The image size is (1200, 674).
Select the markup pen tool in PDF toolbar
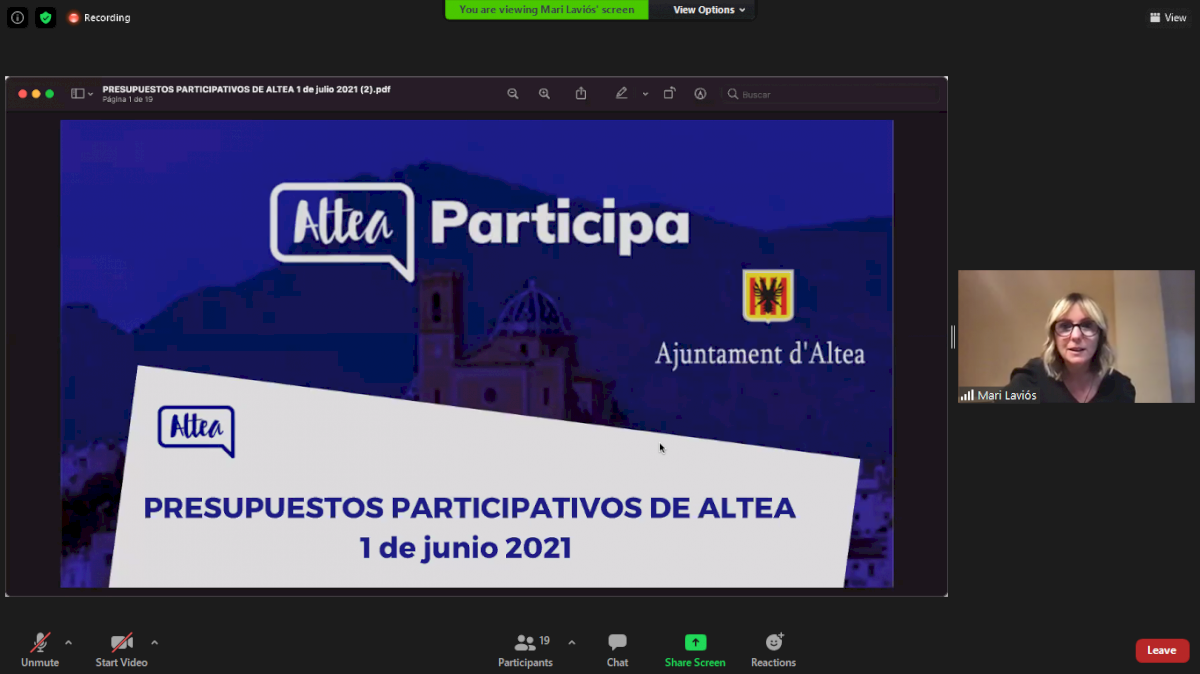(x=621, y=94)
